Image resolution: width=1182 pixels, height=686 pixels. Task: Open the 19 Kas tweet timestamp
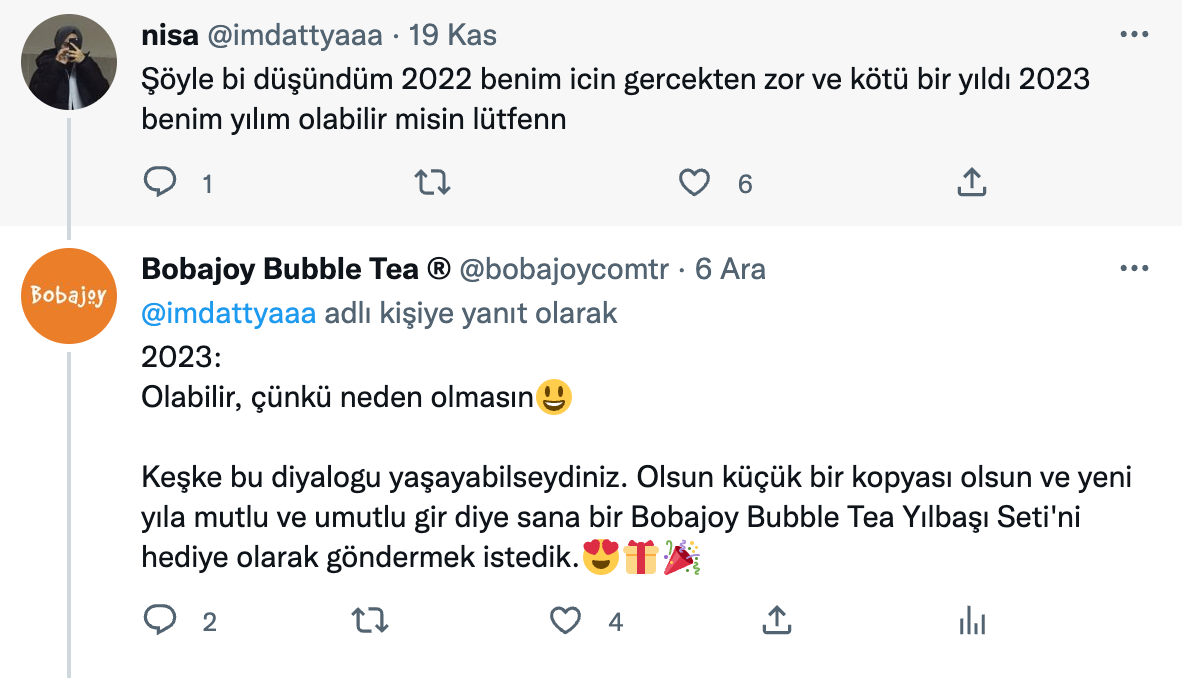[x=453, y=36]
